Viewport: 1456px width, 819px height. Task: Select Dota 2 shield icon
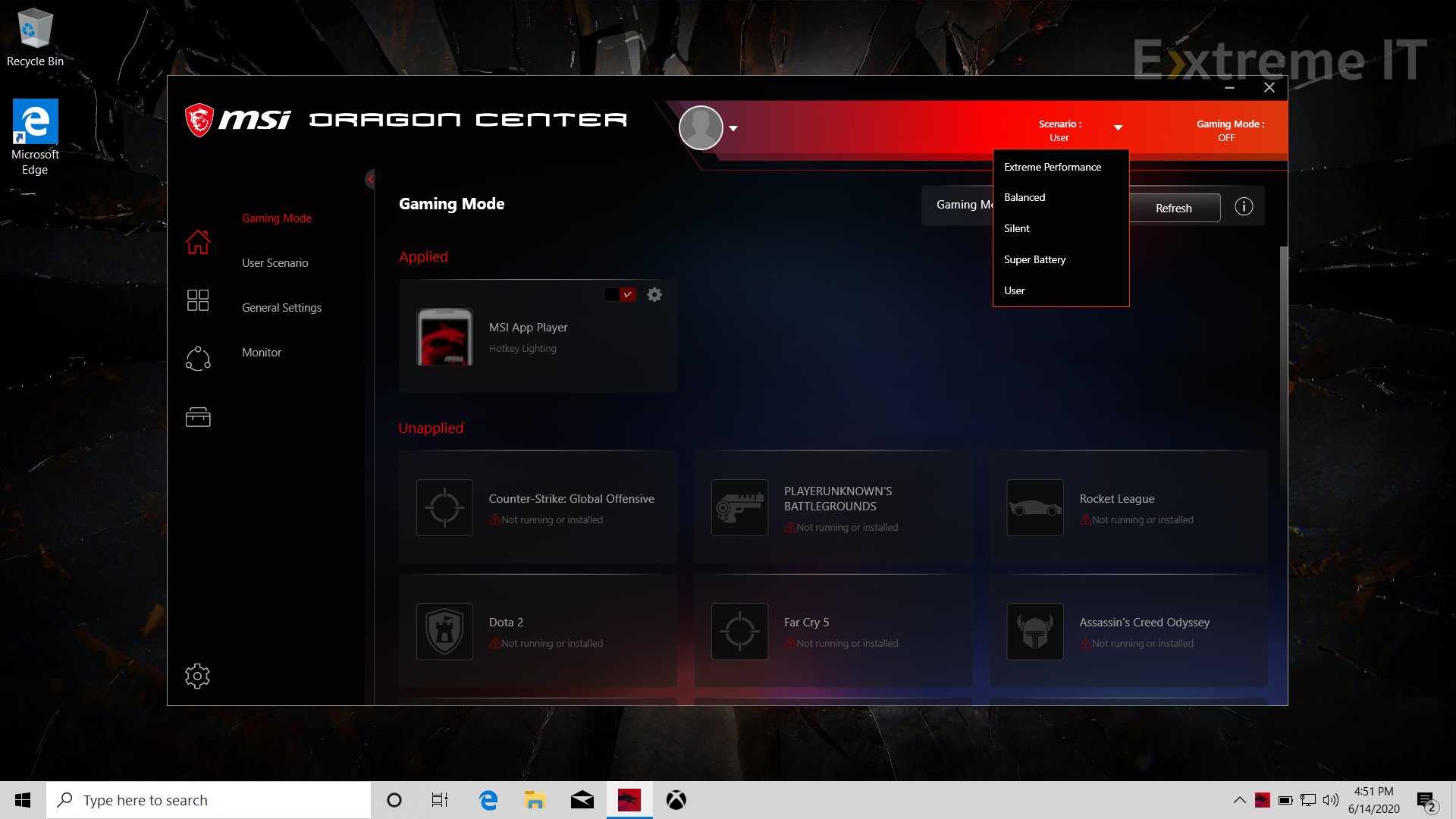(x=444, y=631)
